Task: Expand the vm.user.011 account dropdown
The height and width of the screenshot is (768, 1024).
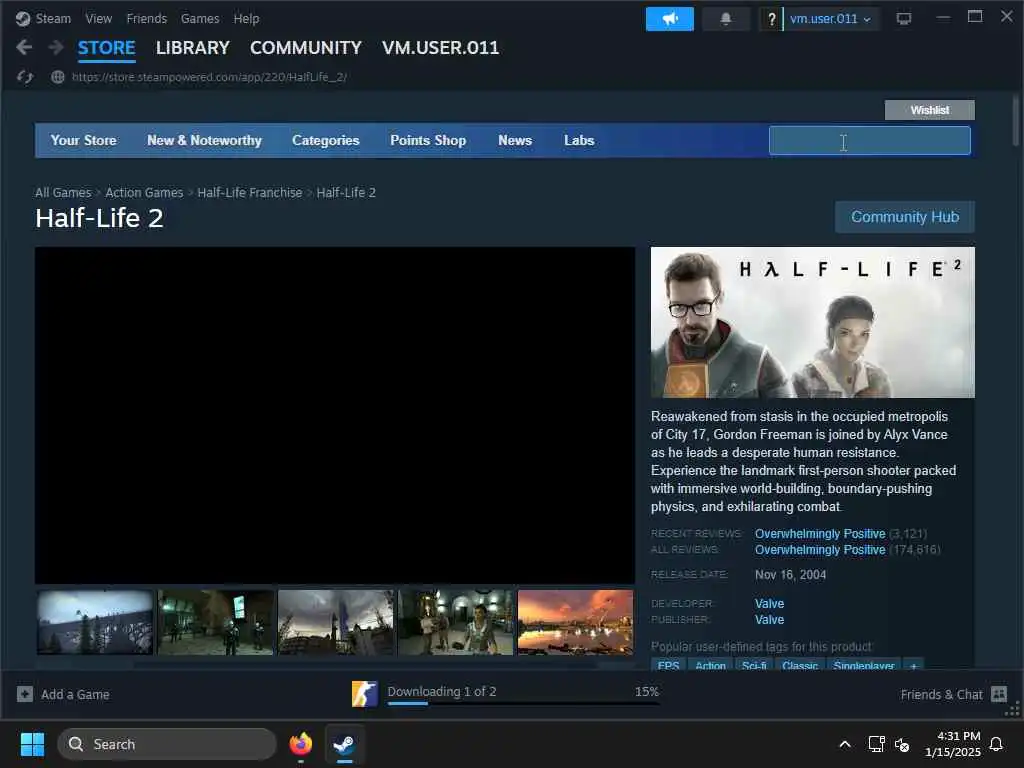Action: 830,19
